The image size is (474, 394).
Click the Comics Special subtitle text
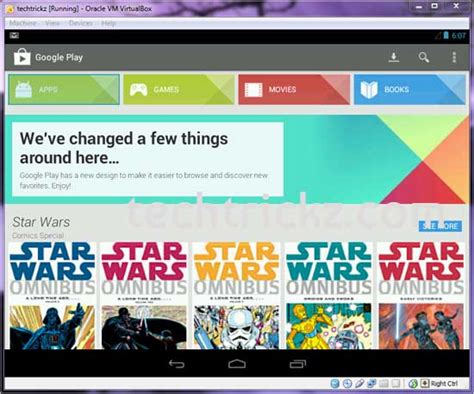tap(38, 236)
